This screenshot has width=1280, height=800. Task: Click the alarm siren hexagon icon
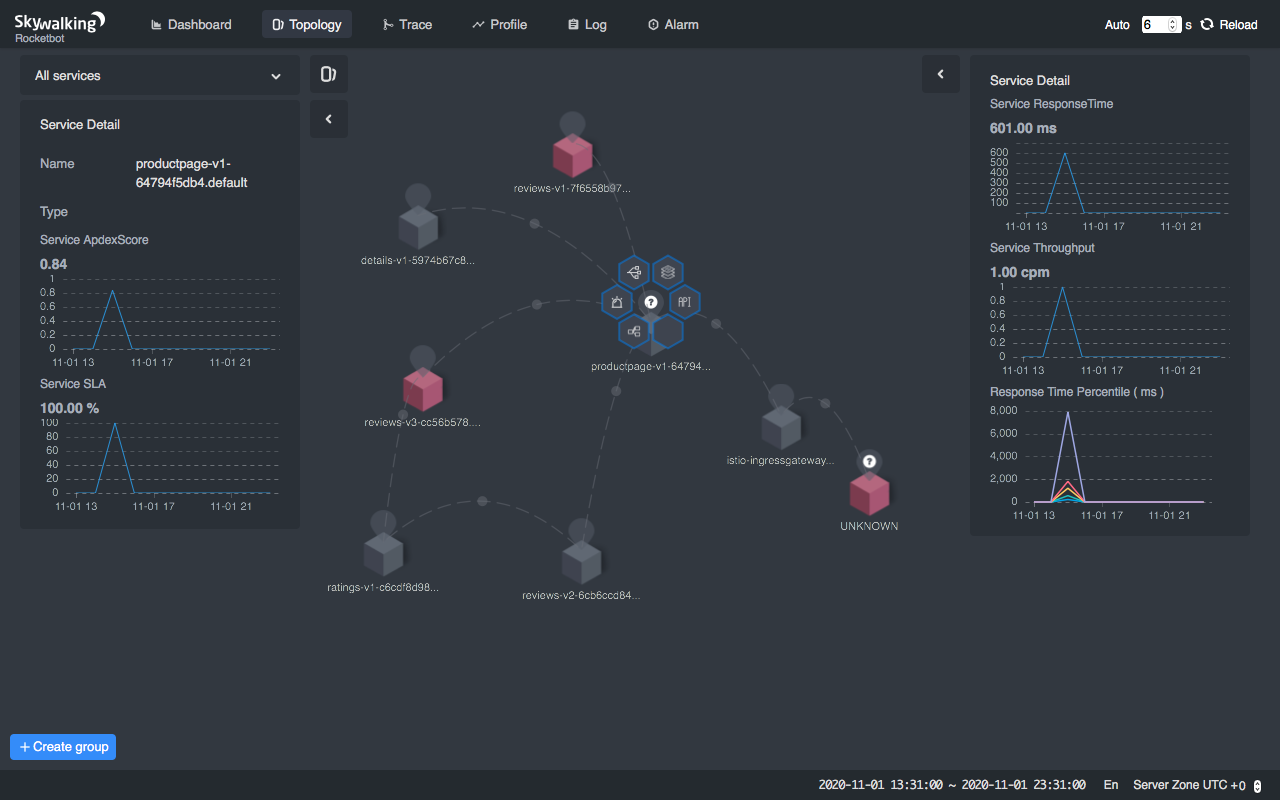point(617,302)
